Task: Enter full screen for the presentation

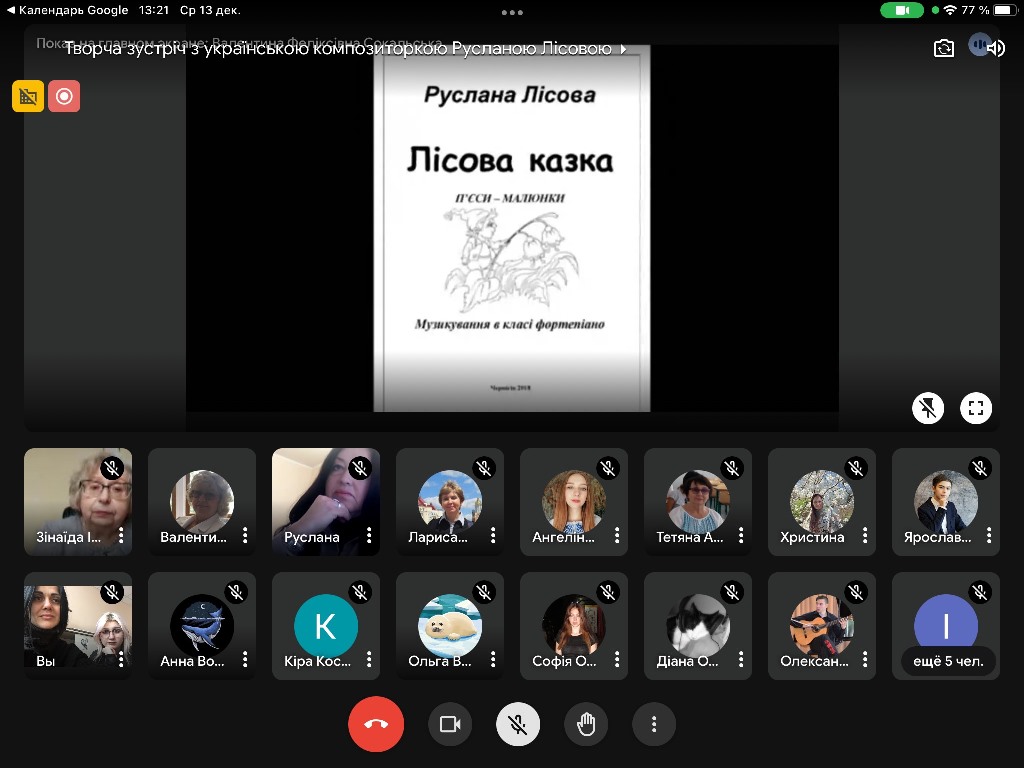Action: (x=976, y=407)
